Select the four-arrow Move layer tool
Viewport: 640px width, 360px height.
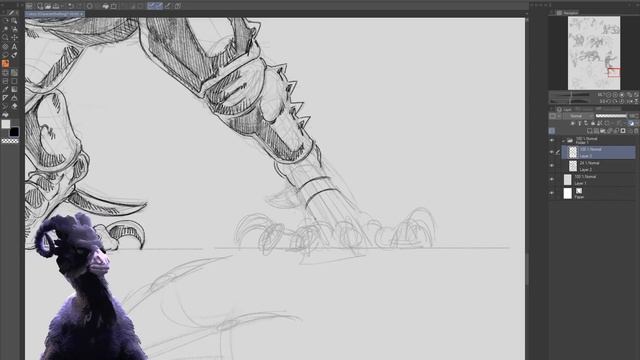coord(14,38)
